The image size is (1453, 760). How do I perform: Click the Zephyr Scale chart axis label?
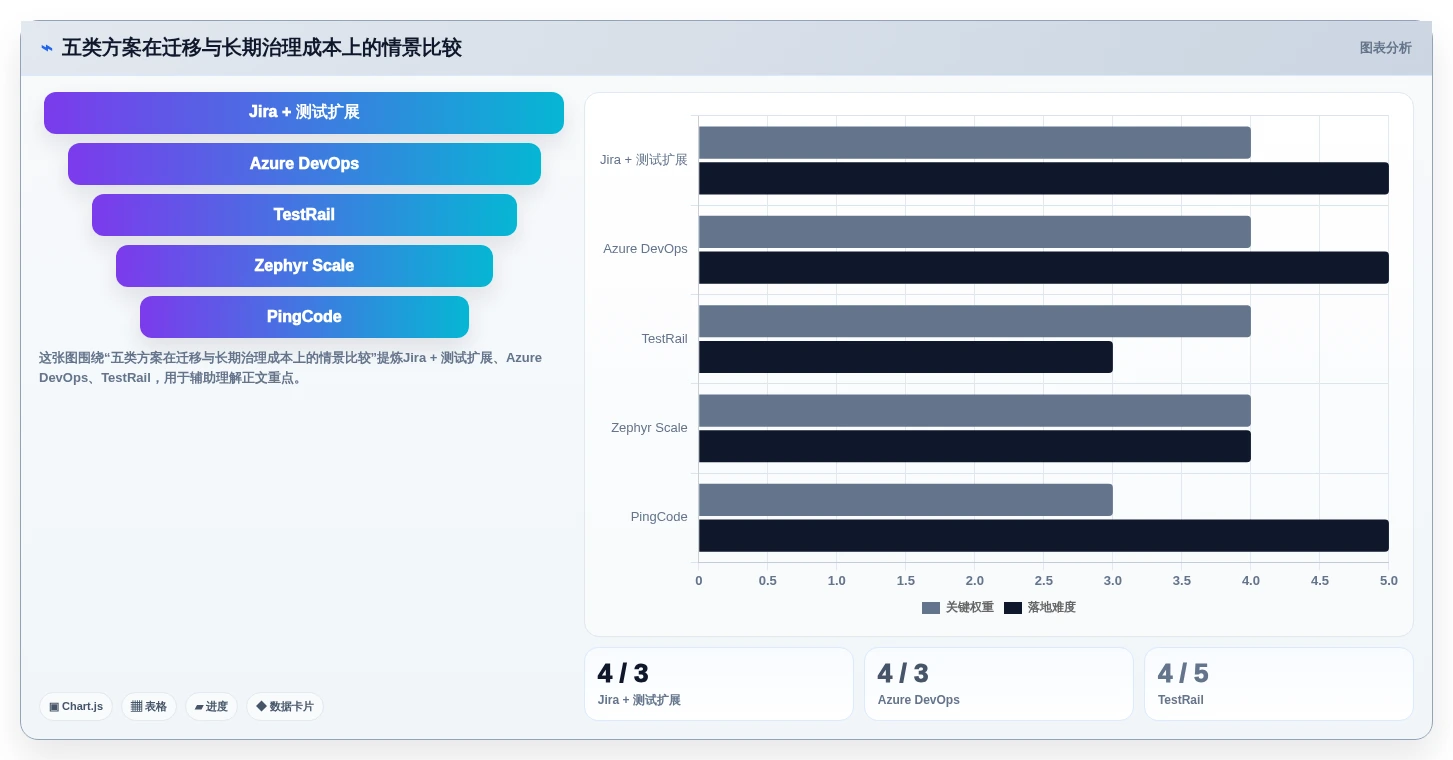click(649, 428)
